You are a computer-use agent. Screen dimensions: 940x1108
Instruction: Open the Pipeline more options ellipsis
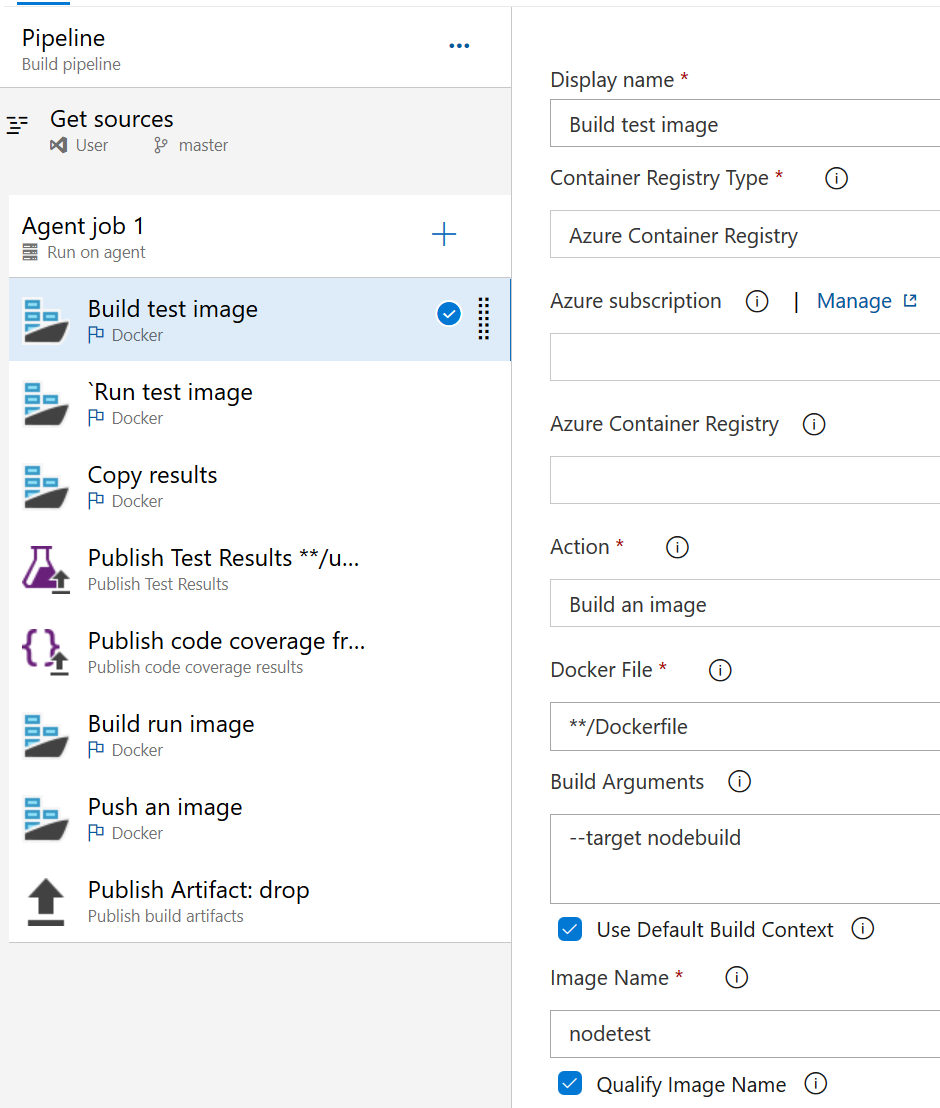pos(459,46)
